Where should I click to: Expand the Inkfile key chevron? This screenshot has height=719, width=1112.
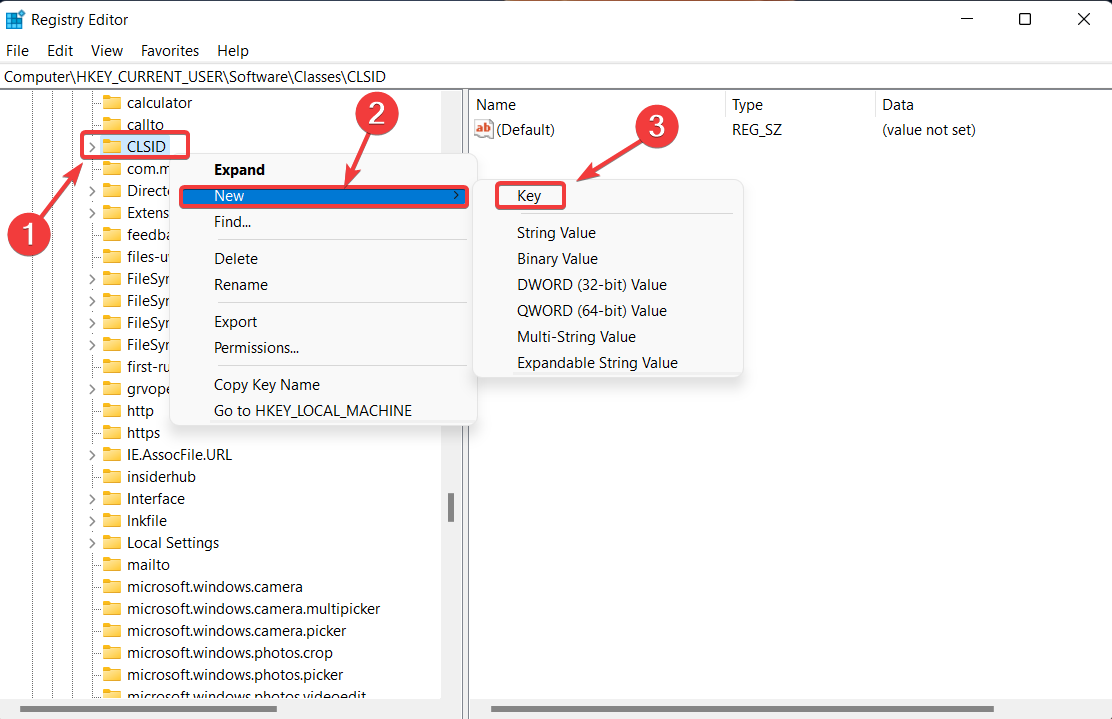(x=91, y=521)
